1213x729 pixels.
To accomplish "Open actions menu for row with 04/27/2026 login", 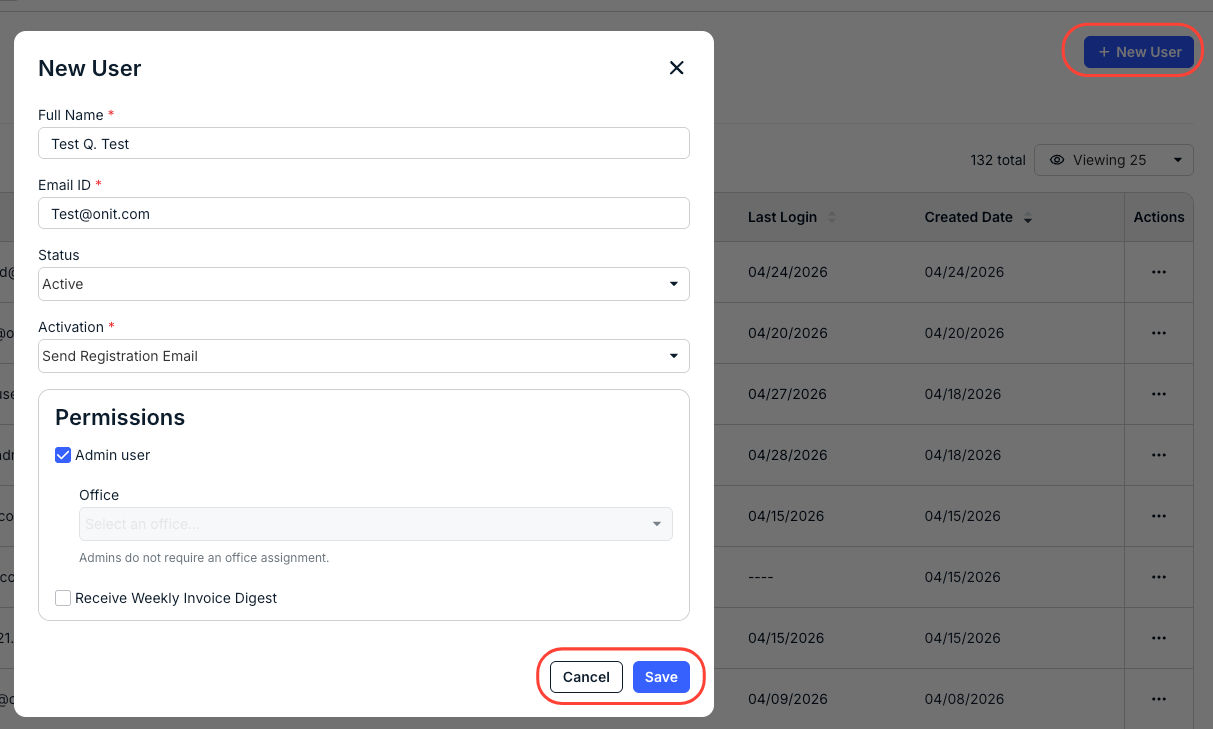I will pos(1159,394).
